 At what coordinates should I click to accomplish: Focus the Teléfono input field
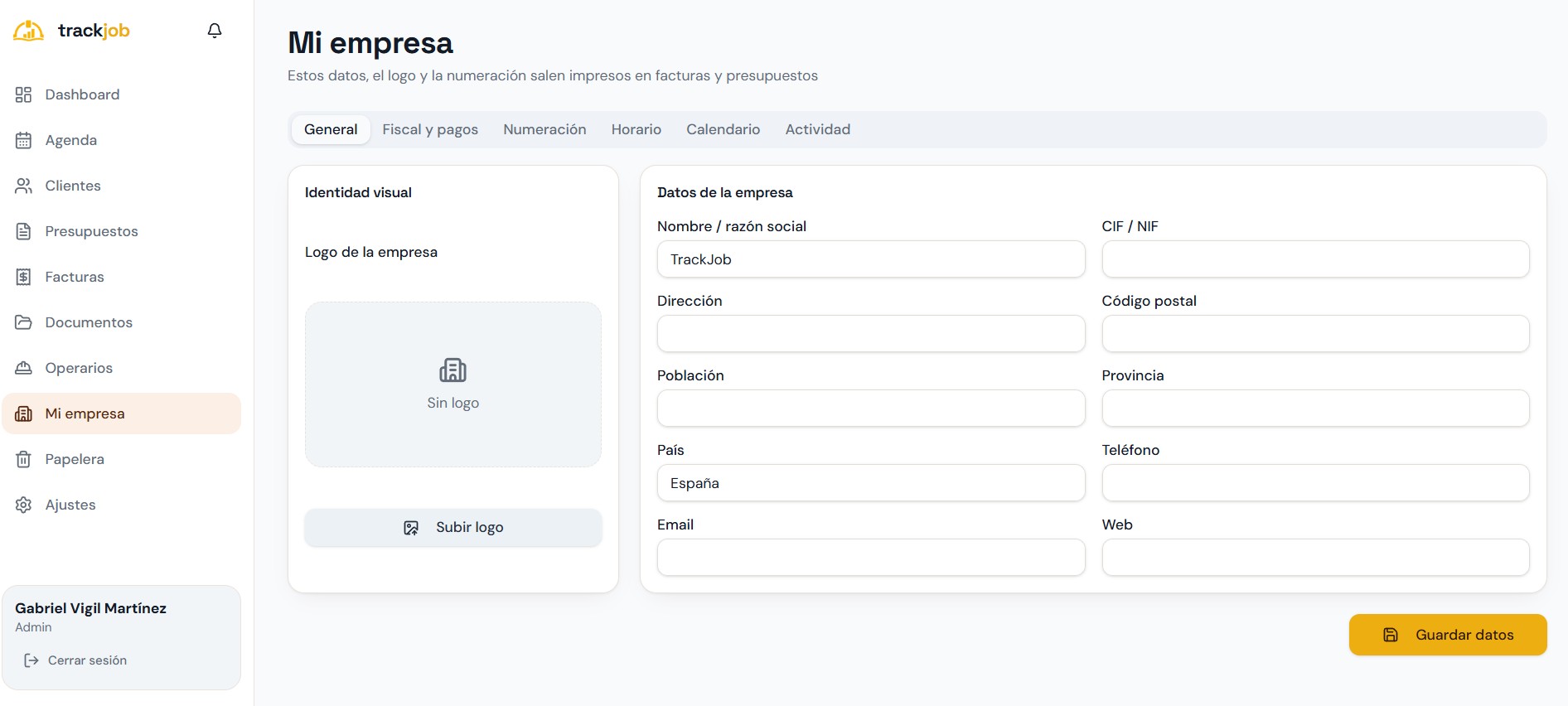(1315, 483)
